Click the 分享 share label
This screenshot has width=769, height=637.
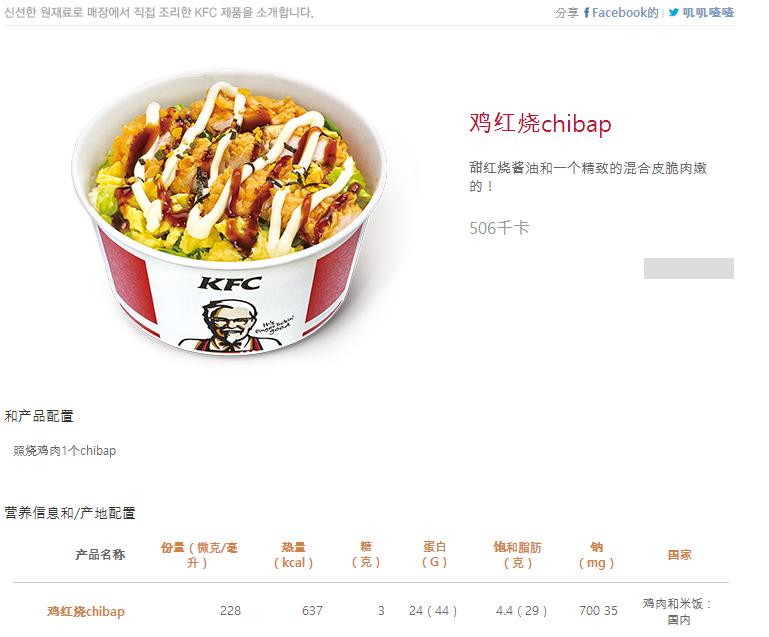coord(566,13)
